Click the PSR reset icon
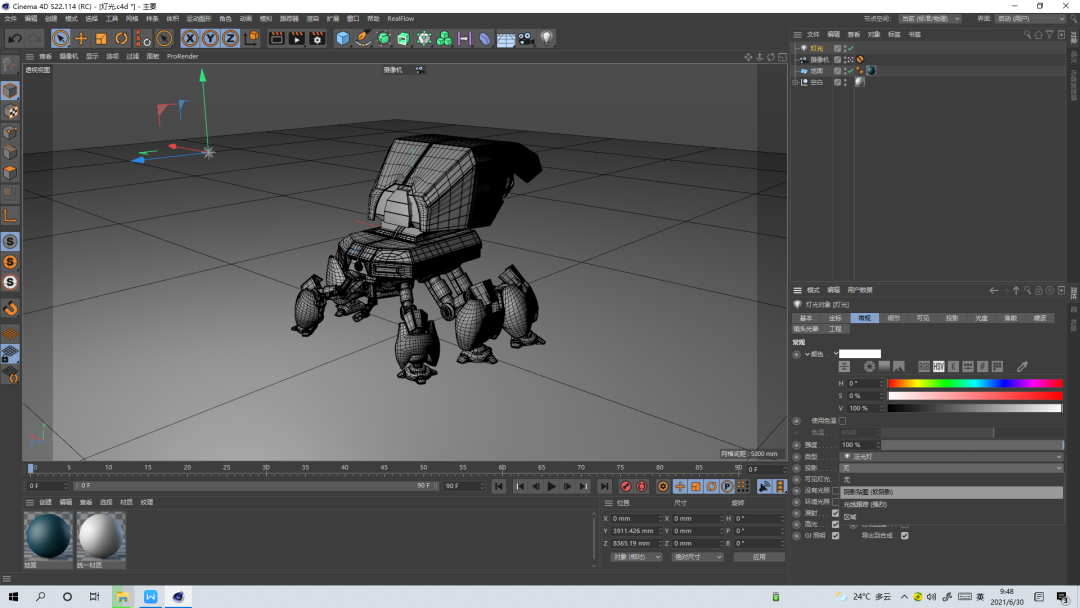Screen dimensions: 1080x608 (143, 39)
